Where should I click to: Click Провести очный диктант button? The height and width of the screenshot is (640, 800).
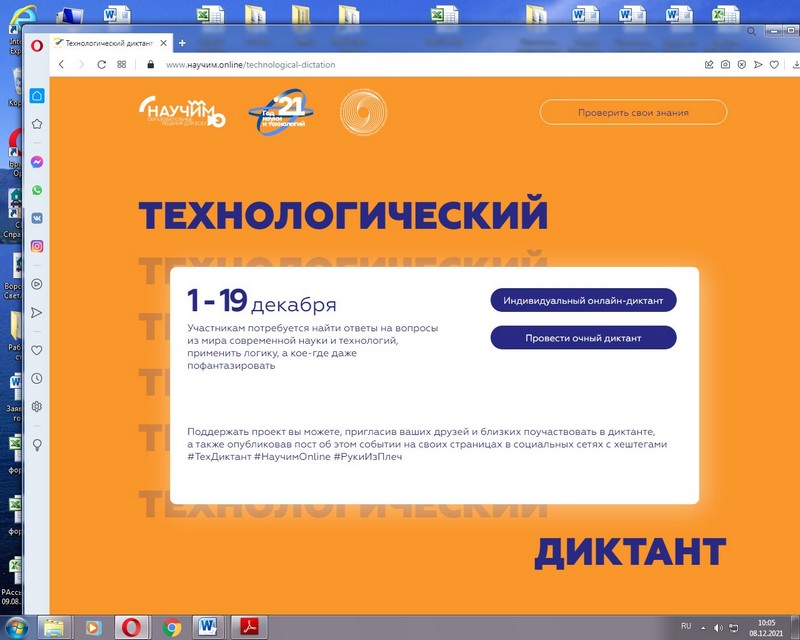pos(583,338)
